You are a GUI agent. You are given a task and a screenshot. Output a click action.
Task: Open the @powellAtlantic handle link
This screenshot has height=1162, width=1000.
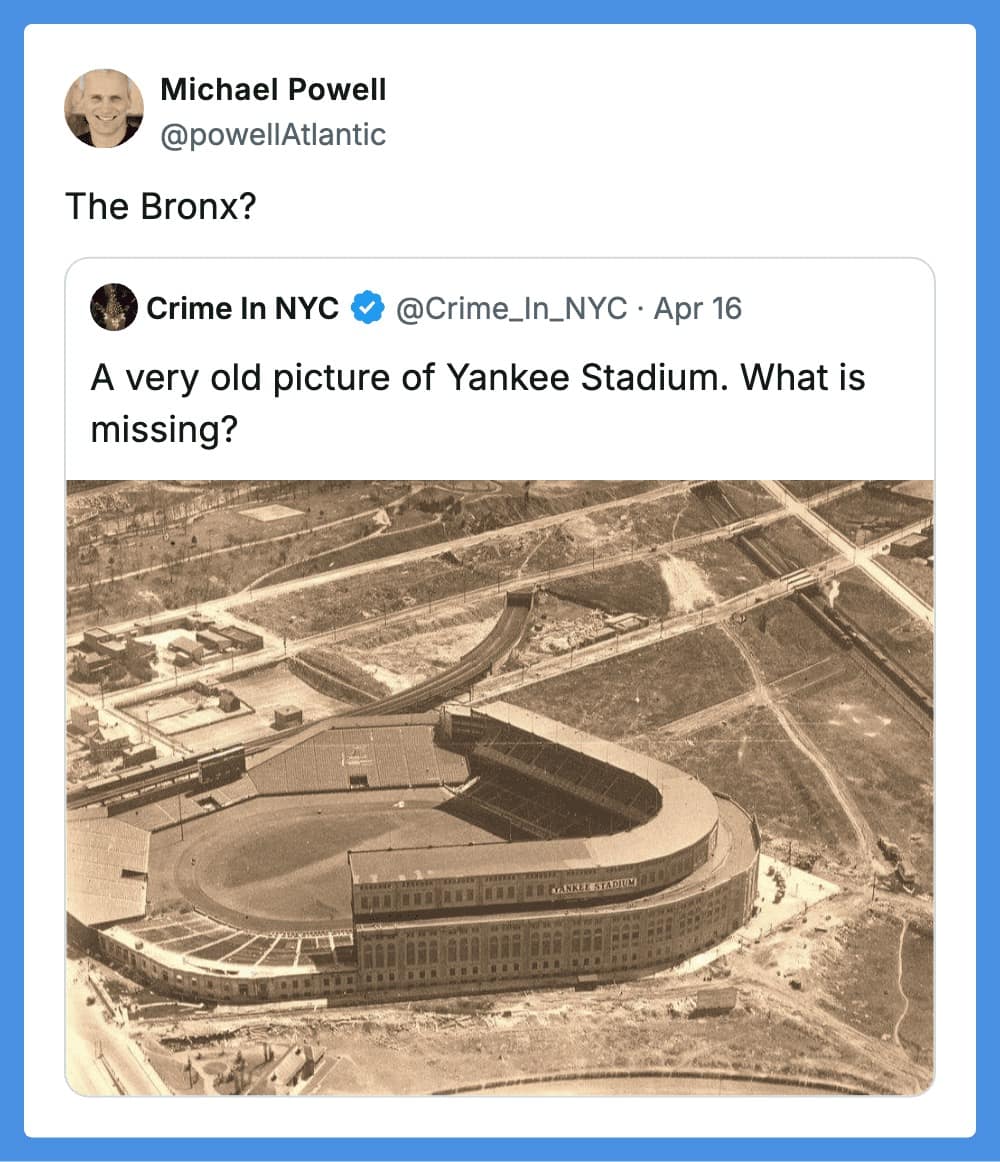(x=272, y=135)
